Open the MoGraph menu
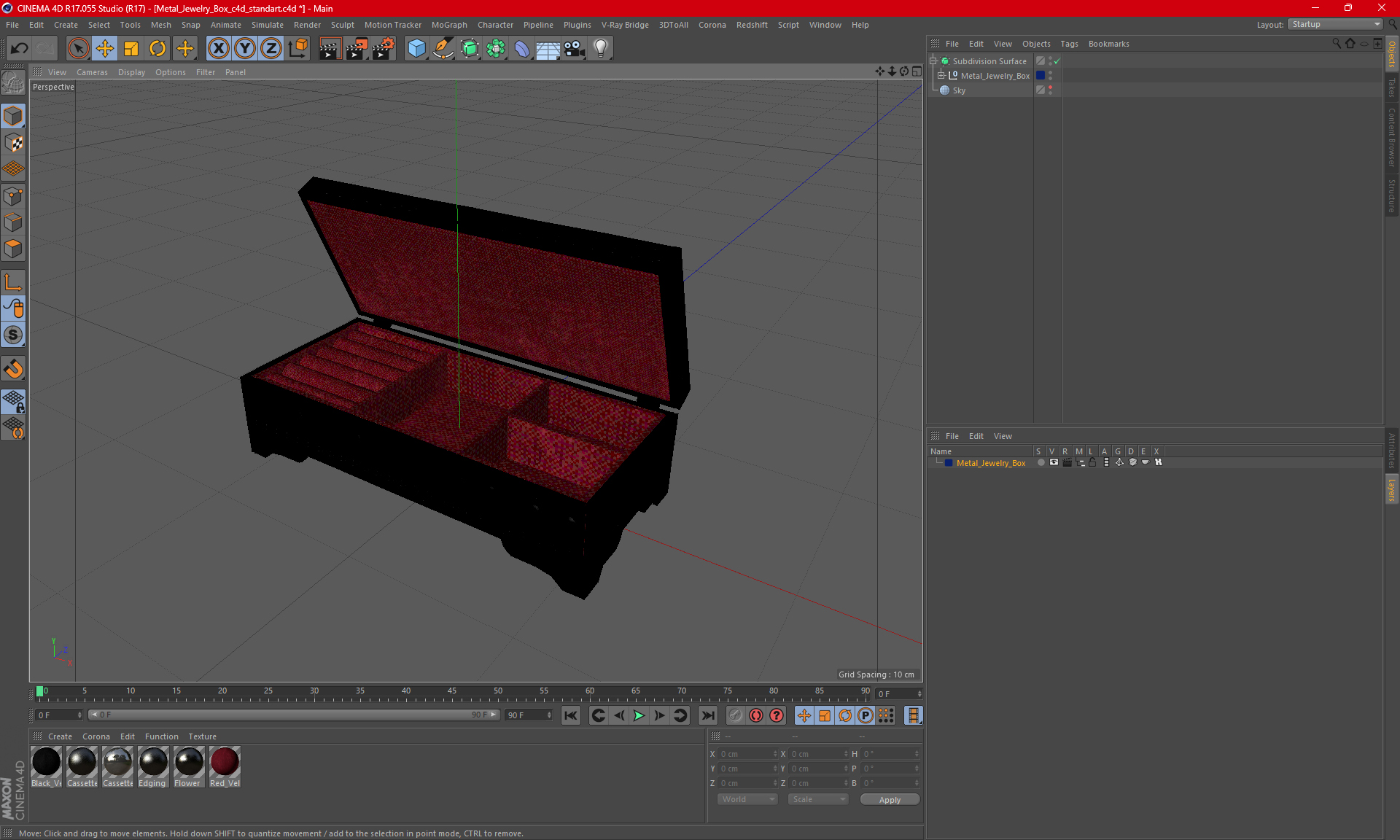This screenshot has height=840, width=1400. click(449, 25)
